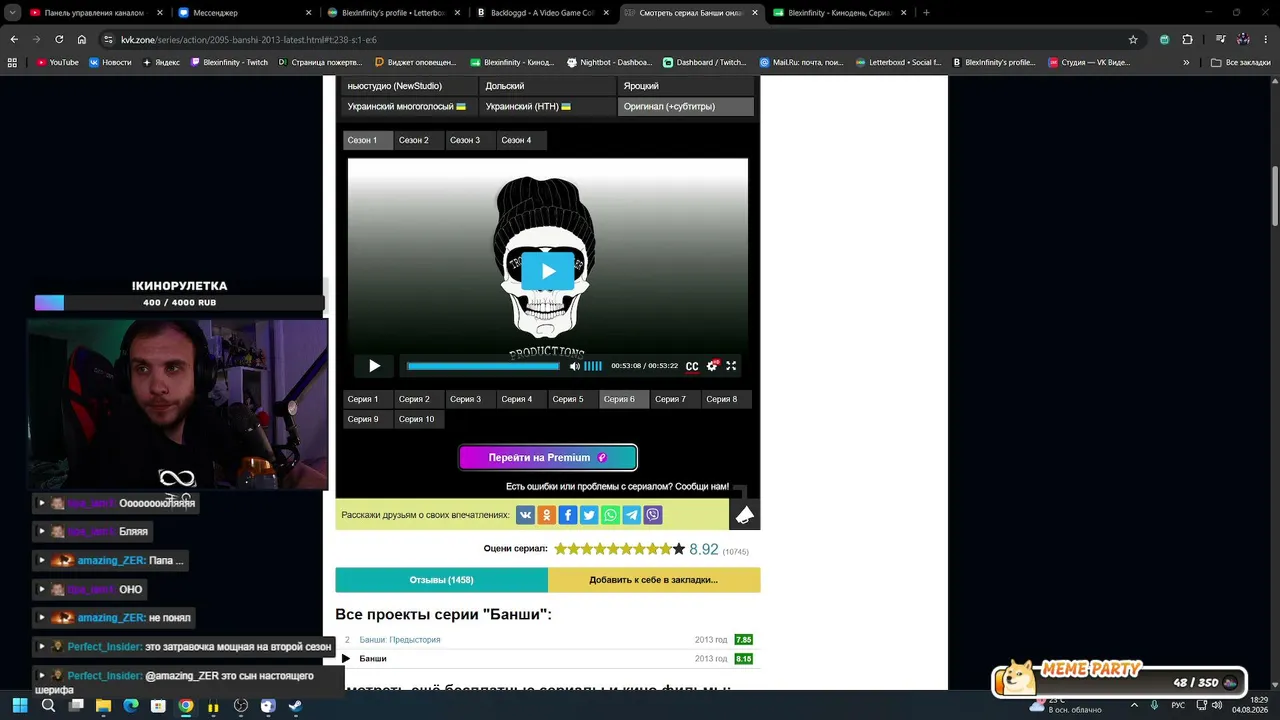The image size is (1280, 720).
Task: Share via VK icon
Action: click(x=525, y=515)
